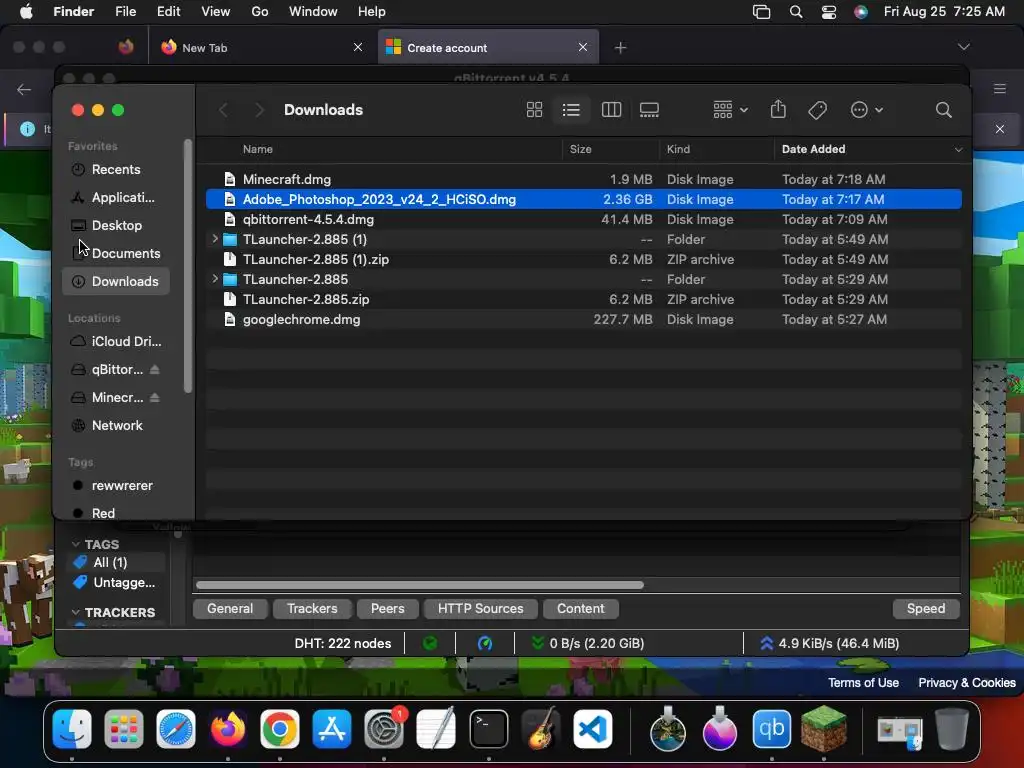Image resolution: width=1024 pixels, height=768 pixels.
Task: Open the HTTP Sources tab
Action: point(481,609)
